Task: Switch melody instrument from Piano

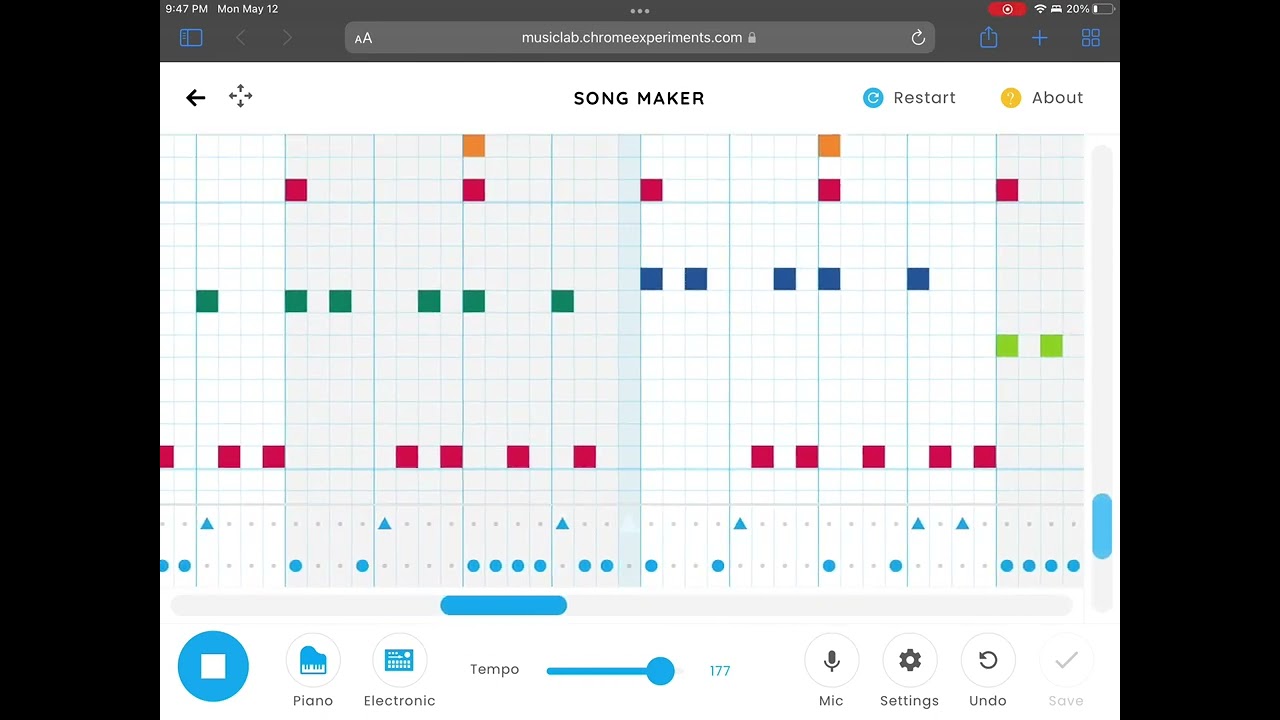Action: click(313, 673)
